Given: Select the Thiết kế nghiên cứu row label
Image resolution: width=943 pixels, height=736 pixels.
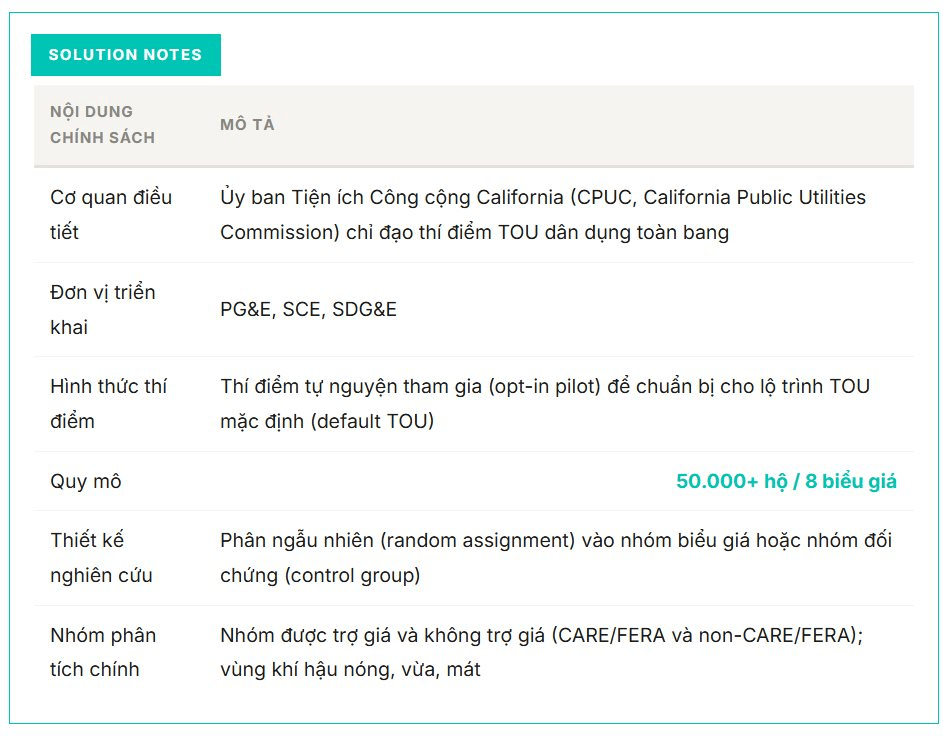Looking at the screenshot, I should point(101,557).
